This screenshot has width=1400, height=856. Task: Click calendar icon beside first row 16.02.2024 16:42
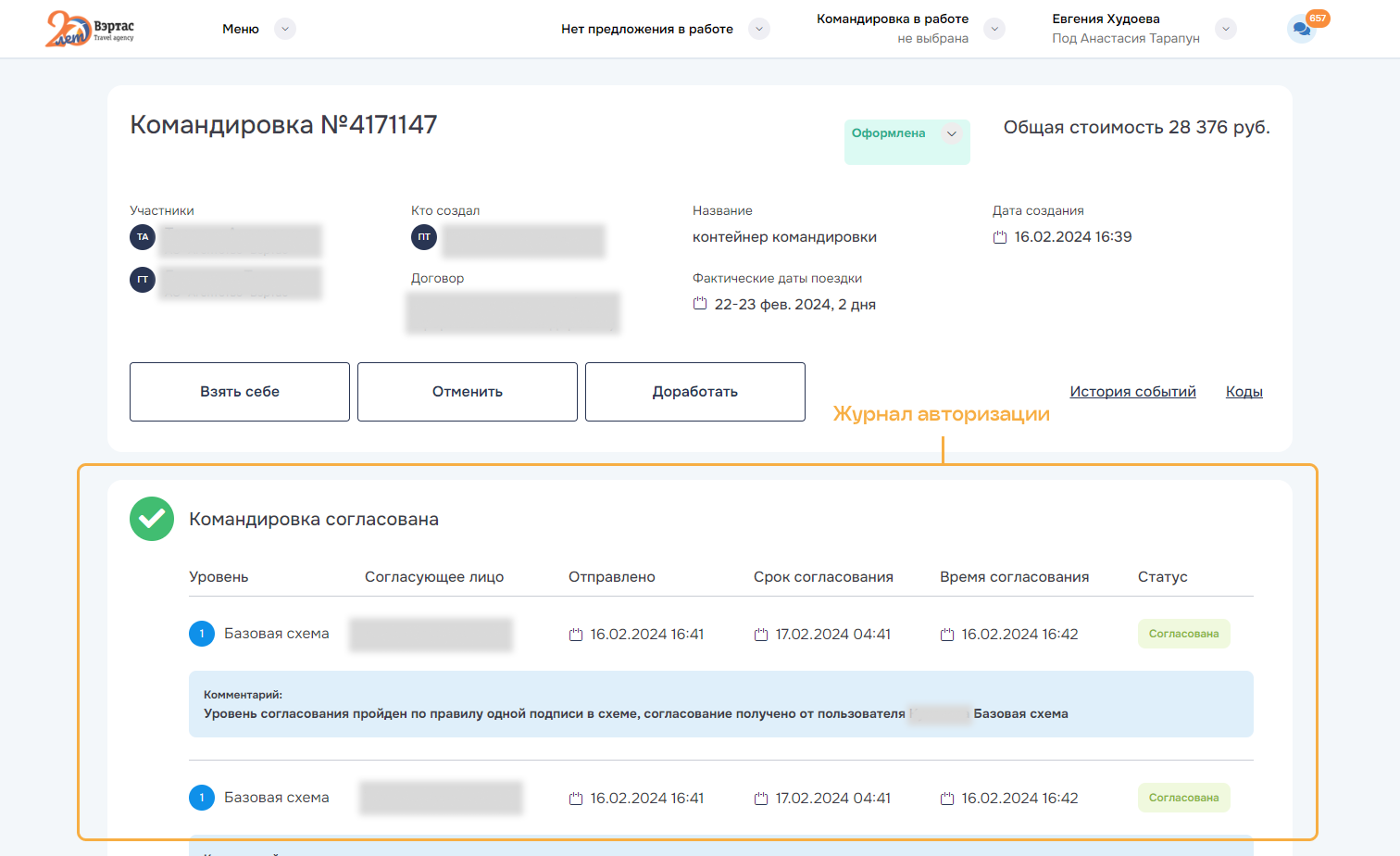tap(947, 635)
